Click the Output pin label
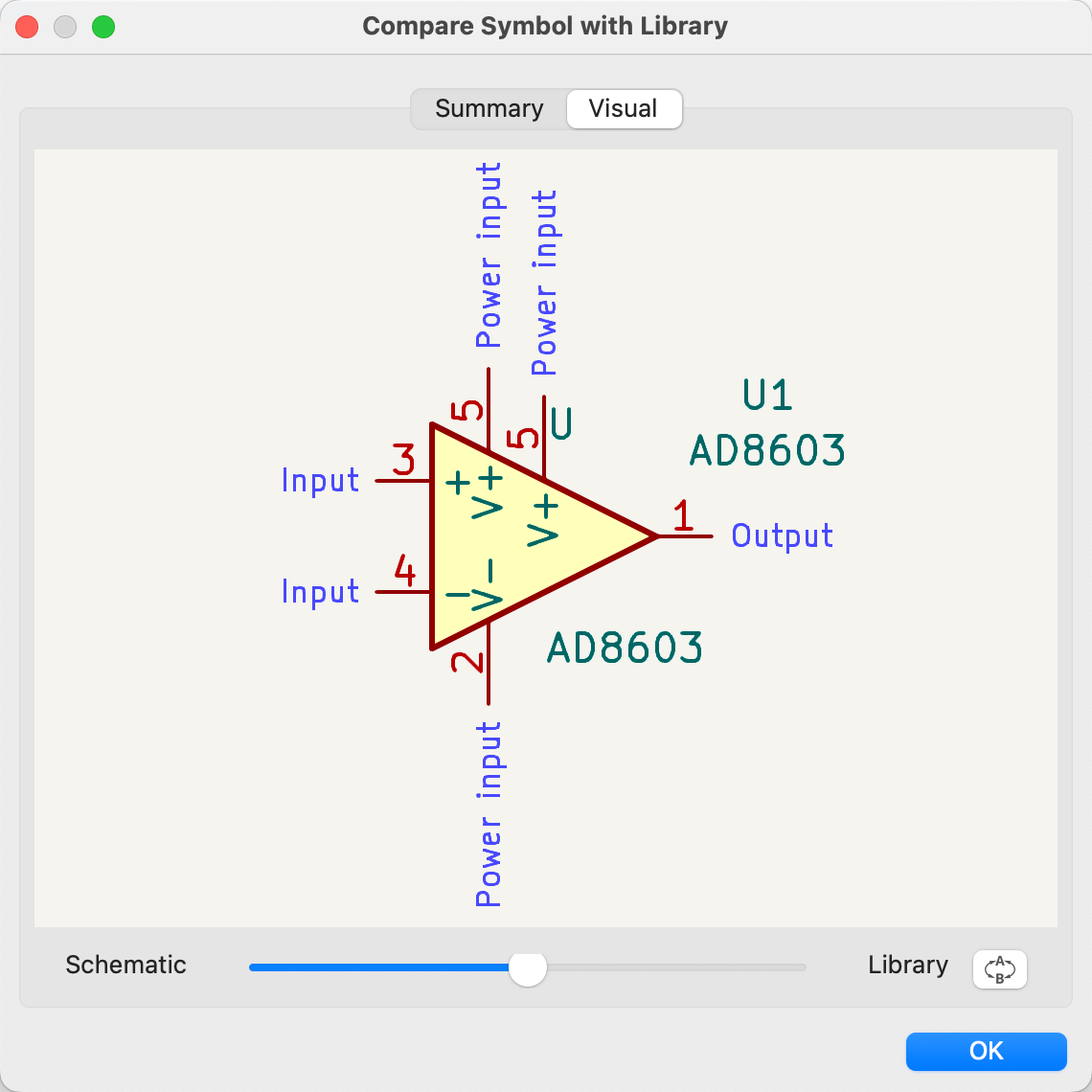1092x1092 pixels. [782, 535]
